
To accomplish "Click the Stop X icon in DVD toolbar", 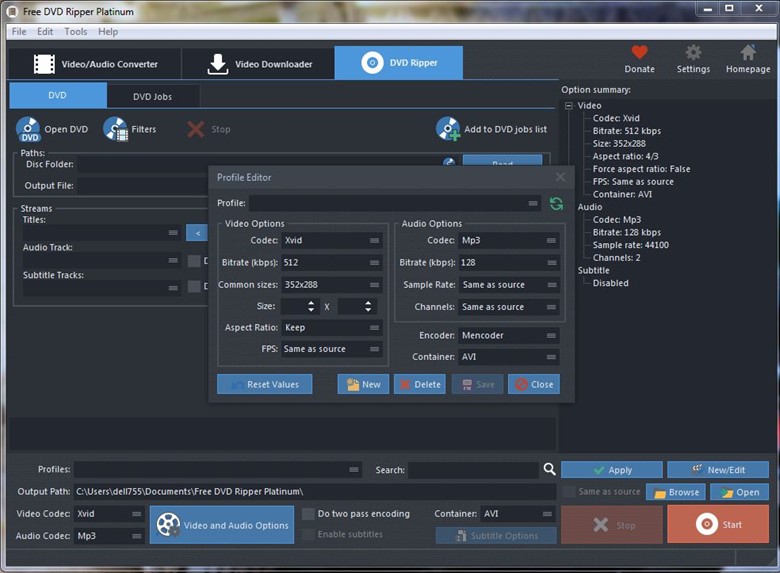I will tap(195, 129).
